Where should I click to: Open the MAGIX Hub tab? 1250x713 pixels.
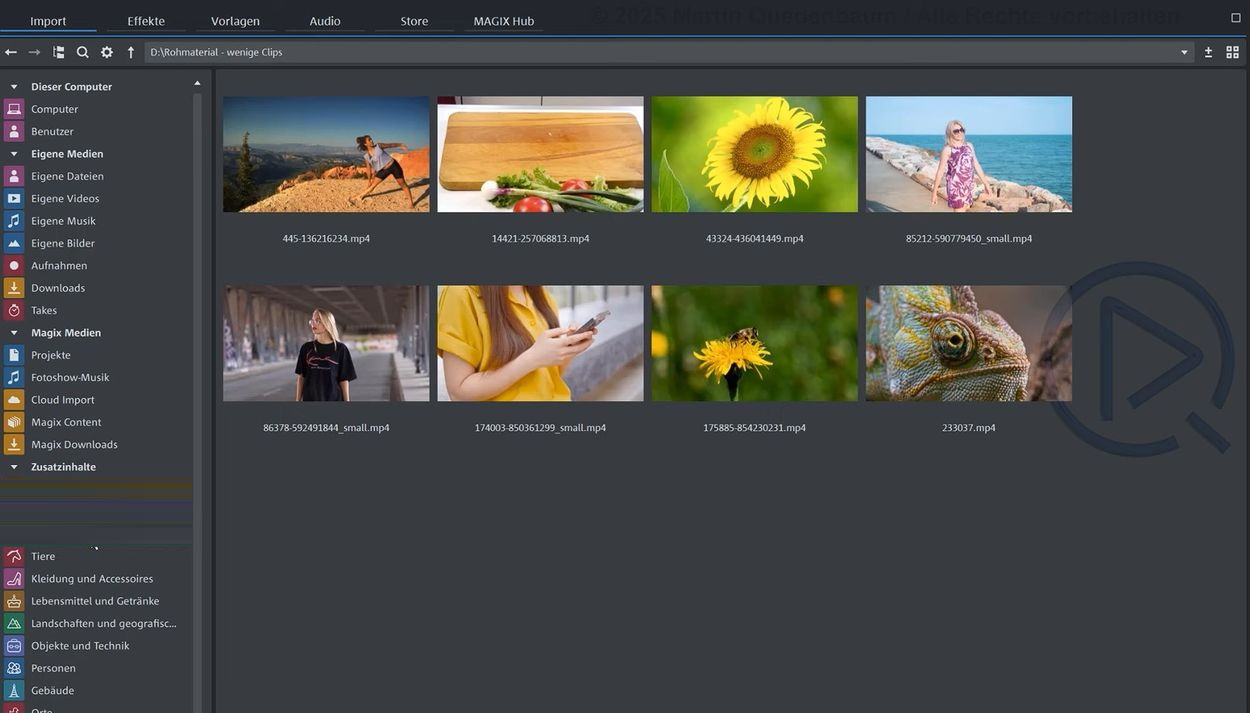(x=504, y=21)
